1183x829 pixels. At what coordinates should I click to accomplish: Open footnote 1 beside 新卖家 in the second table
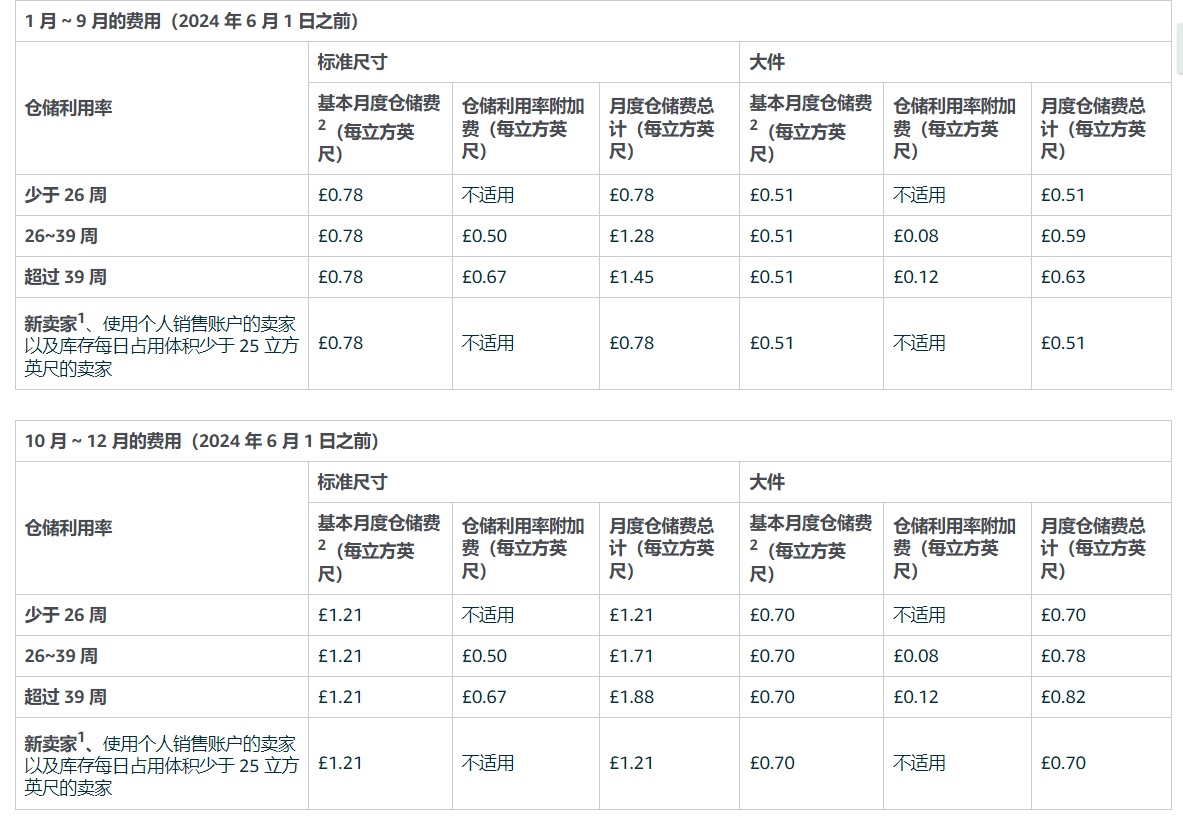82,739
